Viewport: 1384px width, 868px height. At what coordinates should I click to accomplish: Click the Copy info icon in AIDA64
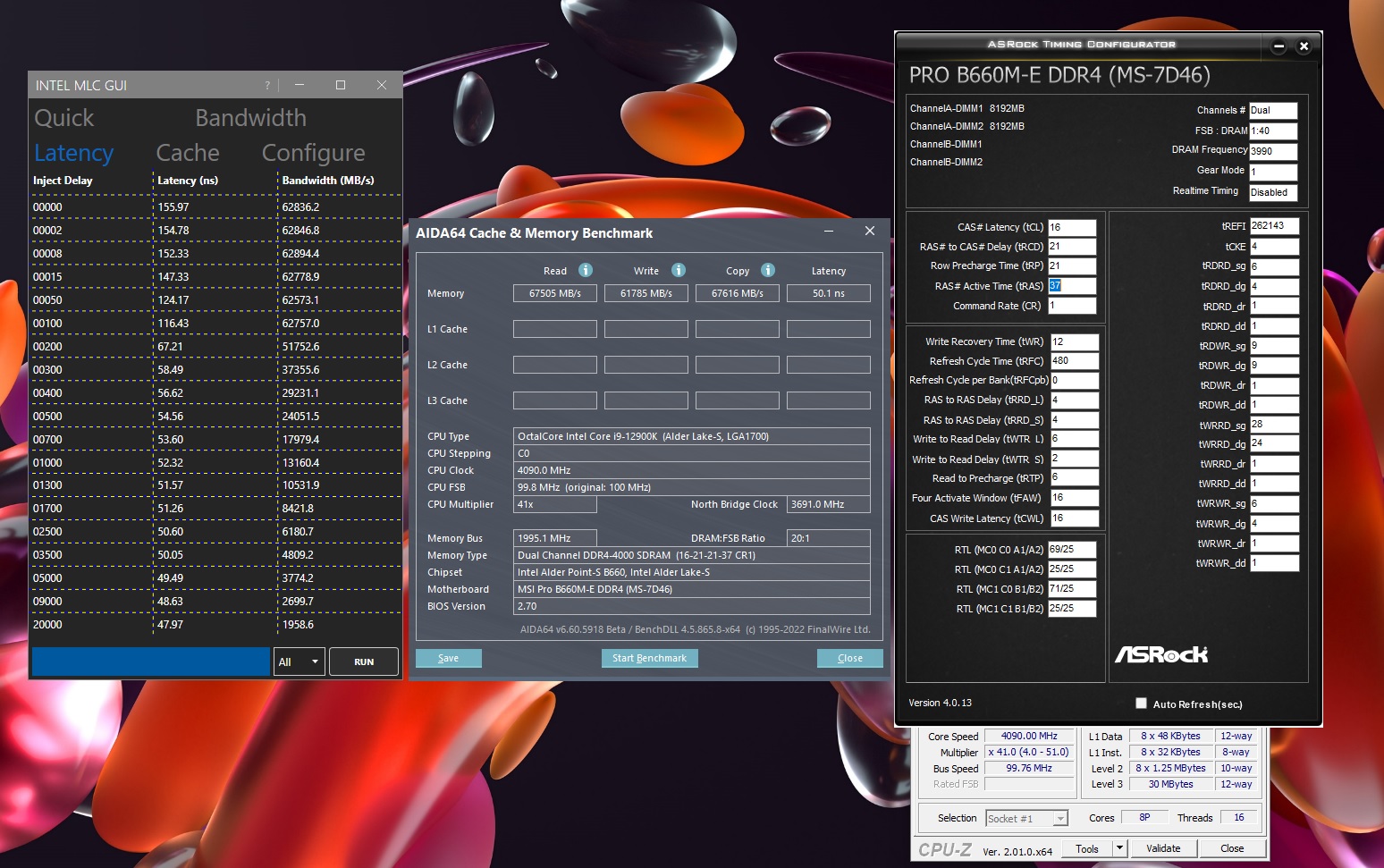click(768, 270)
